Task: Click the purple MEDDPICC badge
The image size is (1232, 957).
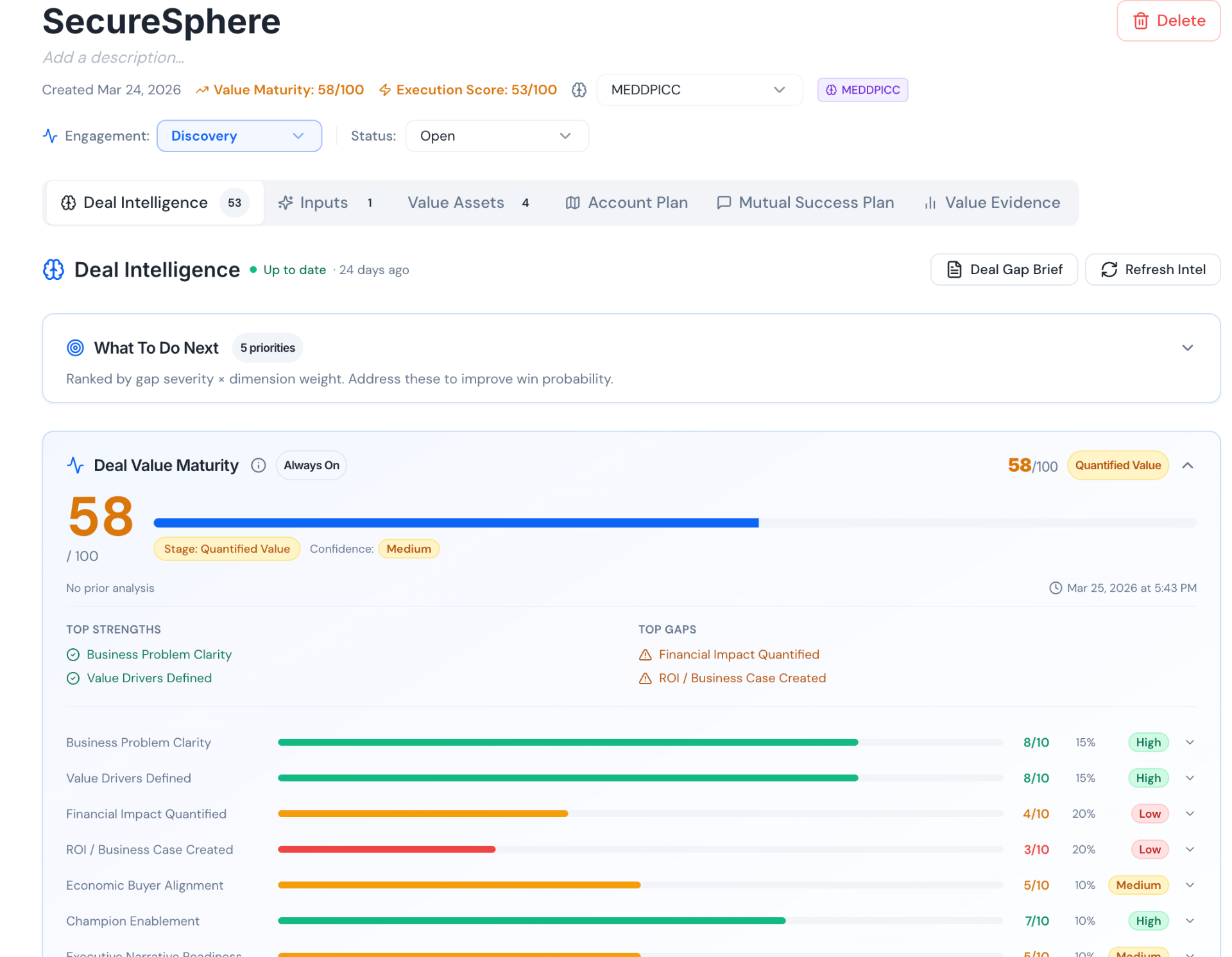Action: tap(862, 90)
